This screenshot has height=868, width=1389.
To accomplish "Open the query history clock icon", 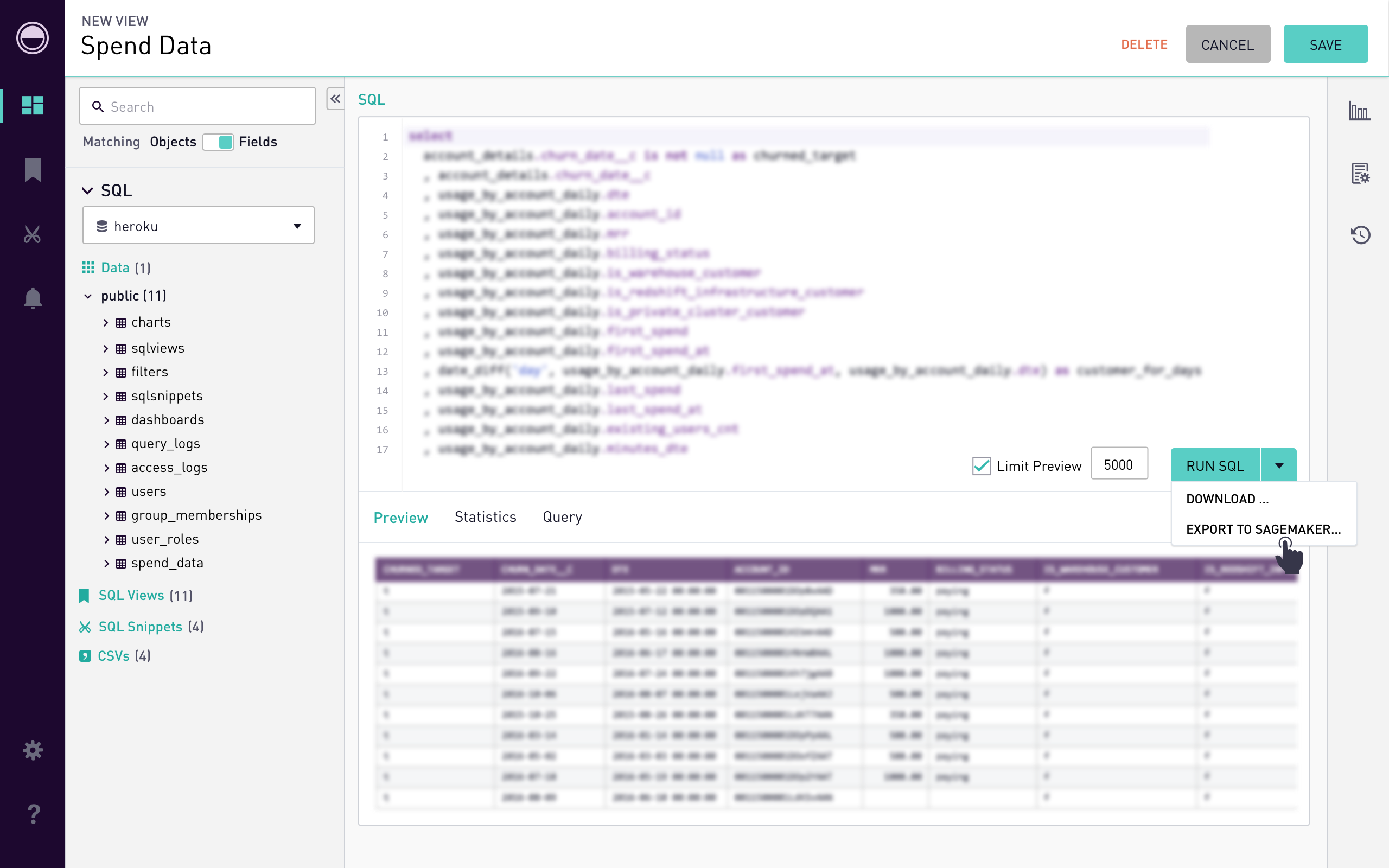I will 1360,235.
